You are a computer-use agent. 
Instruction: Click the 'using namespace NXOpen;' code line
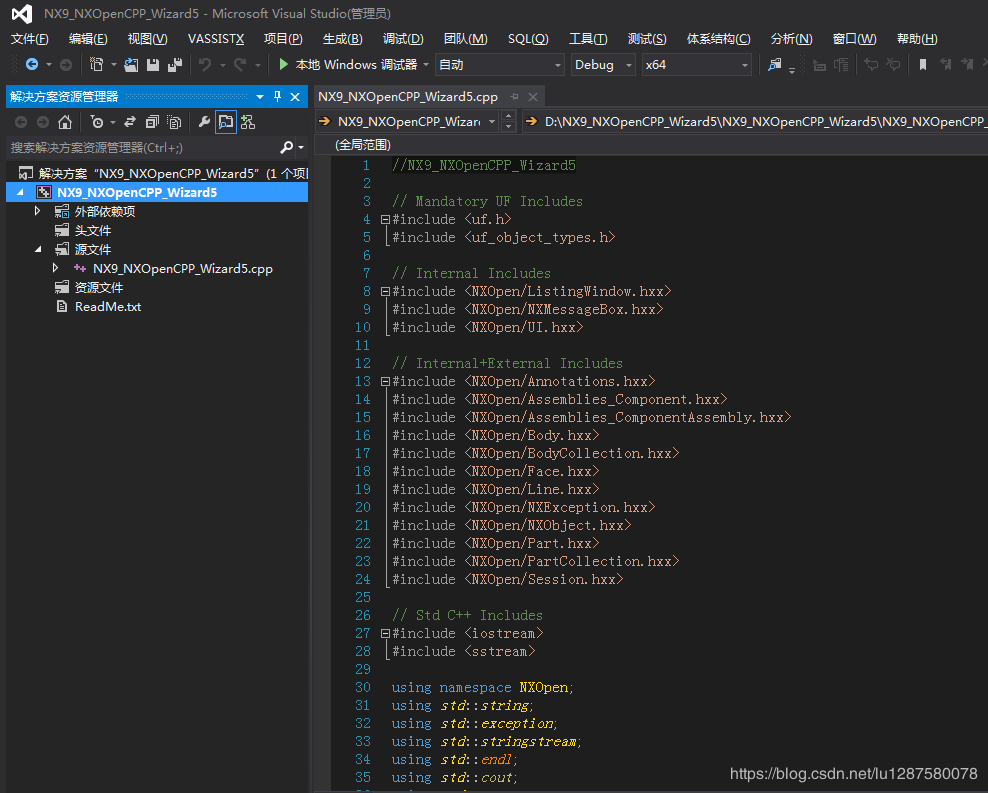click(483, 688)
